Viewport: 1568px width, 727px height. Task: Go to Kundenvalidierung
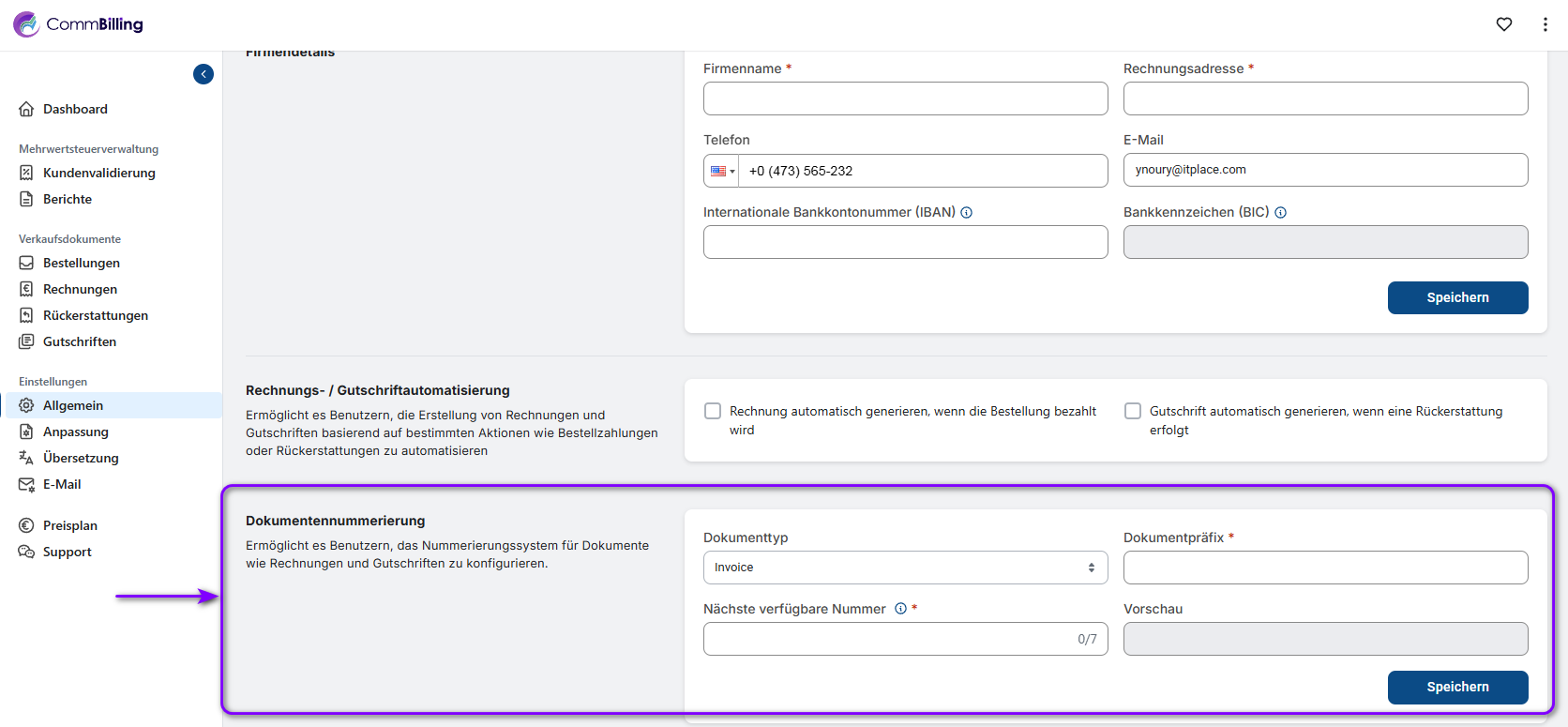pos(98,173)
